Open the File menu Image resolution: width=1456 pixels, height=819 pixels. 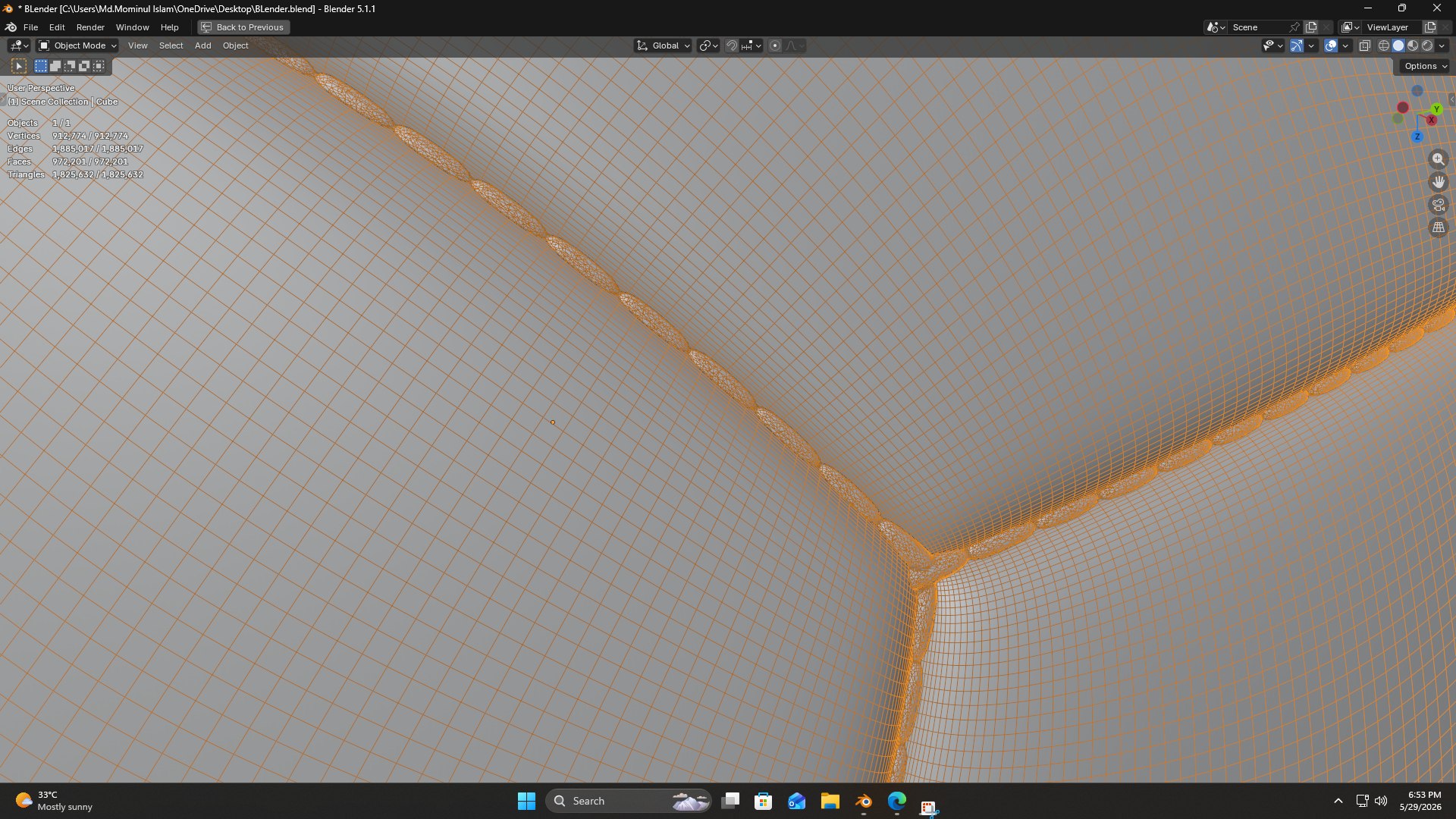(30, 27)
